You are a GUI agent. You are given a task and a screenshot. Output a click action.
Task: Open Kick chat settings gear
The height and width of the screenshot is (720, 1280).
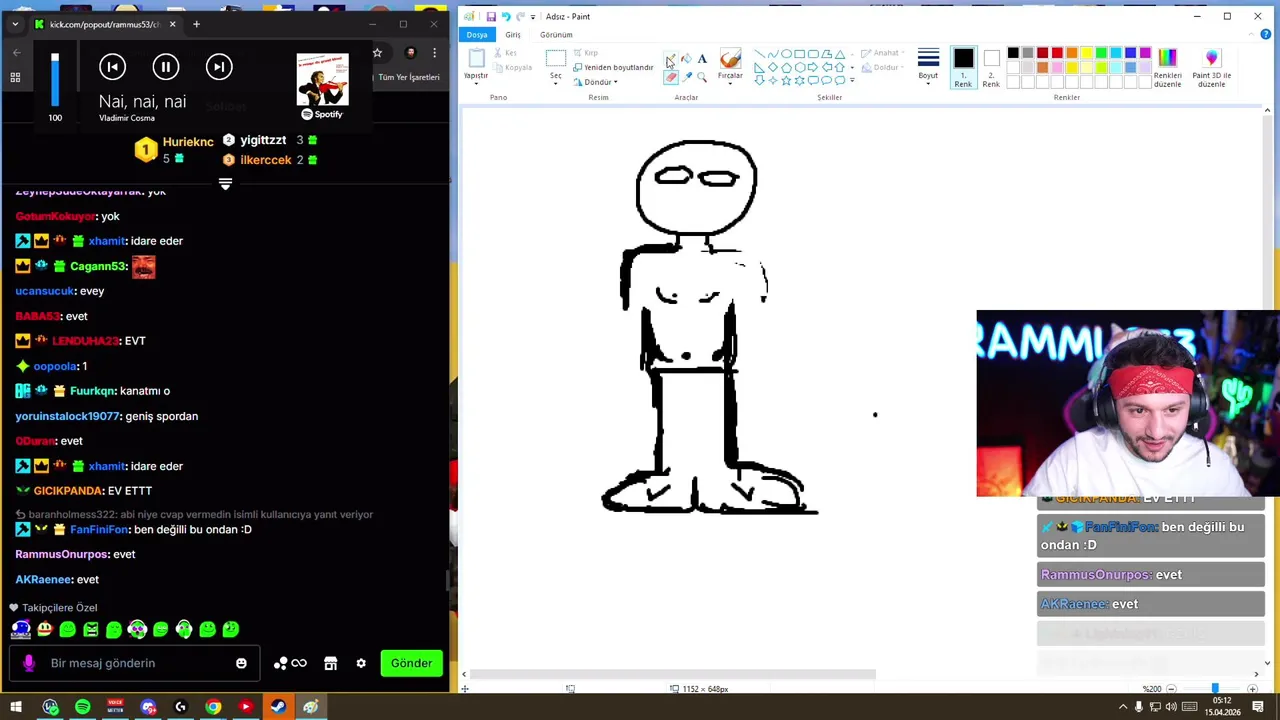coord(361,663)
